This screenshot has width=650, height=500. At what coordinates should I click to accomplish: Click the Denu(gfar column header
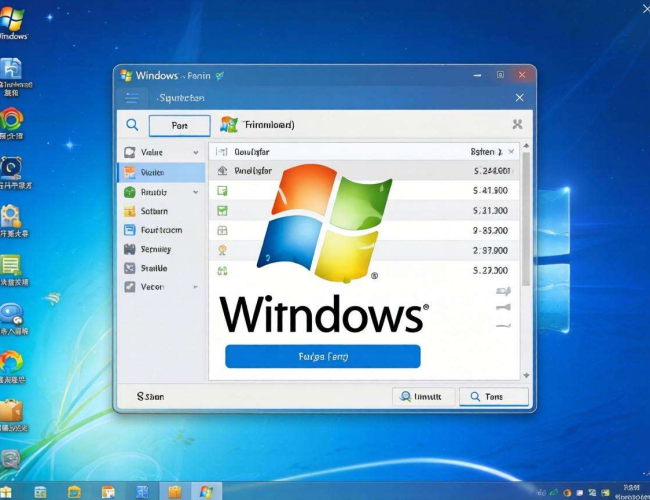click(252, 152)
